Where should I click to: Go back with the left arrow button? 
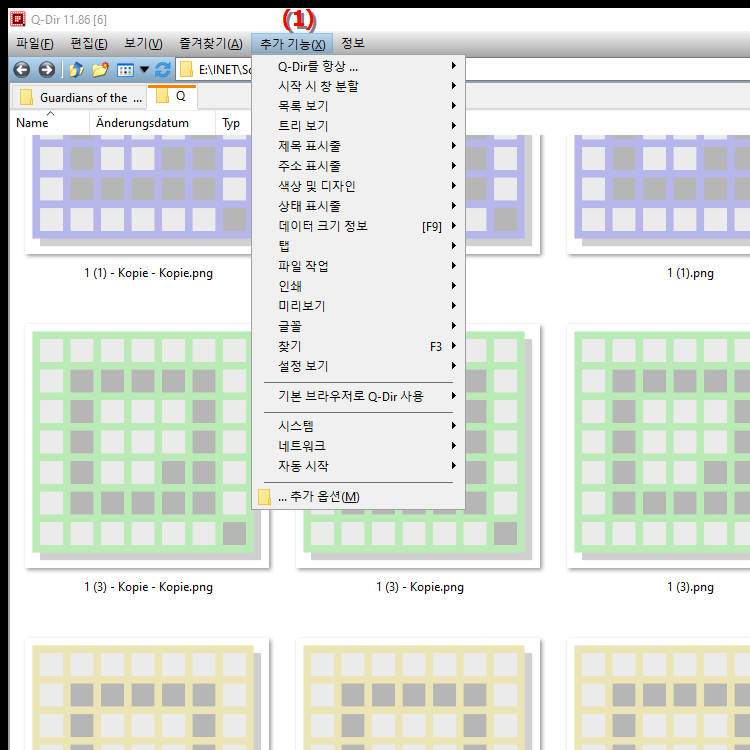coord(22,70)
